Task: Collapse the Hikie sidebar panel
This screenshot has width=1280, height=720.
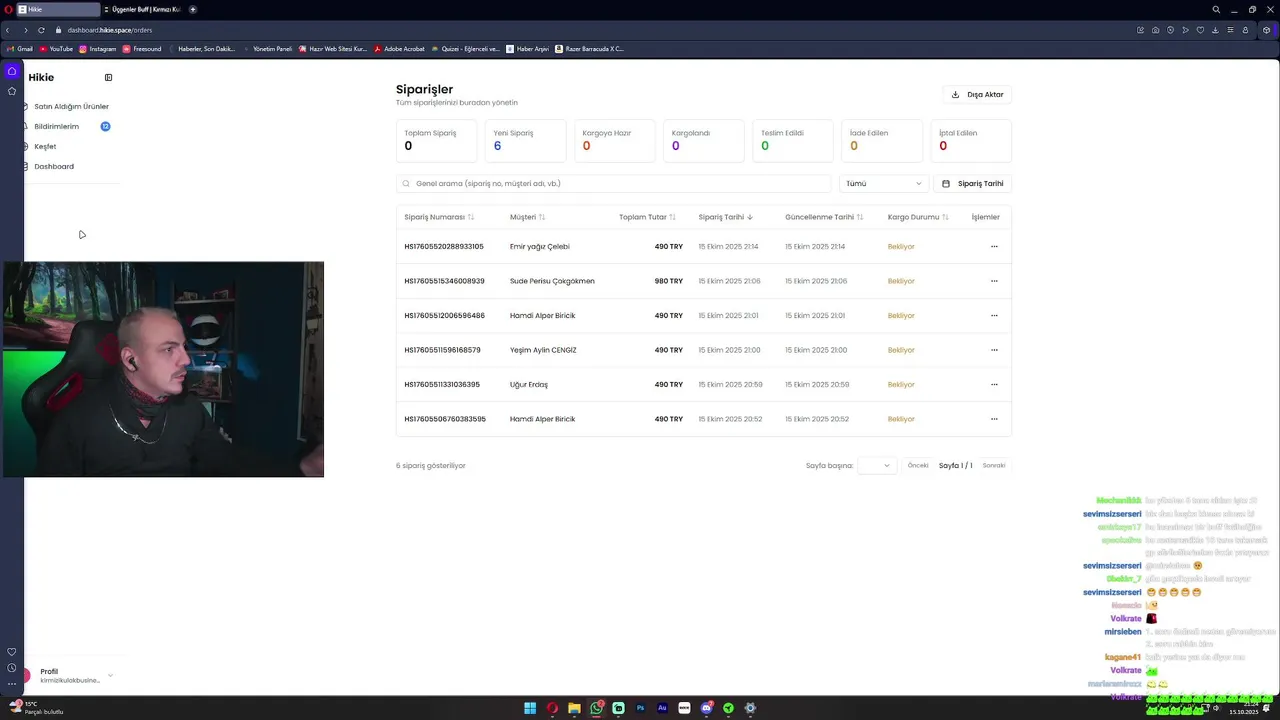Action: tap(108, 77)
